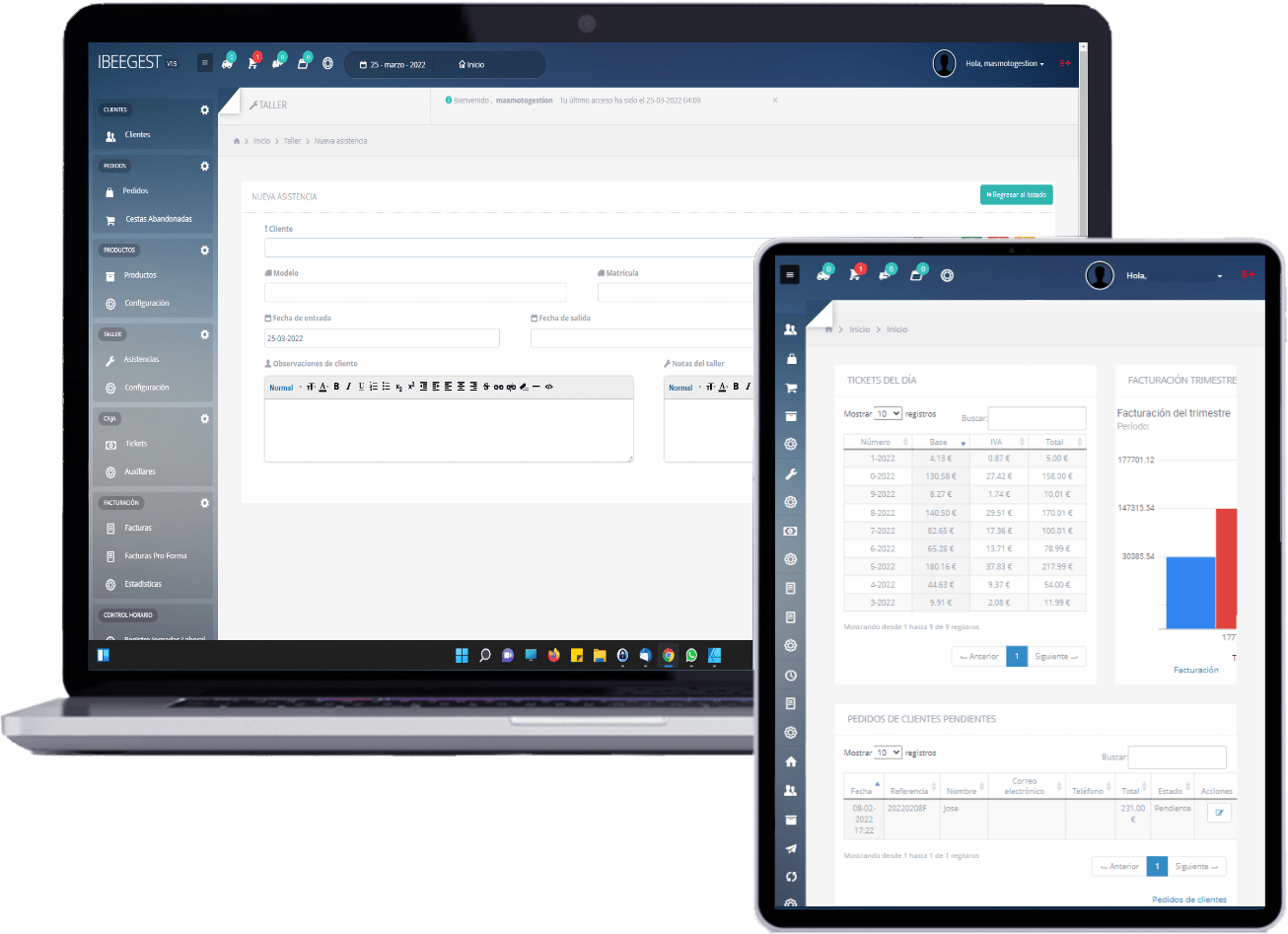
Task: Open the edit action for order 20220208F
Action: click(x=1219, y=813)
